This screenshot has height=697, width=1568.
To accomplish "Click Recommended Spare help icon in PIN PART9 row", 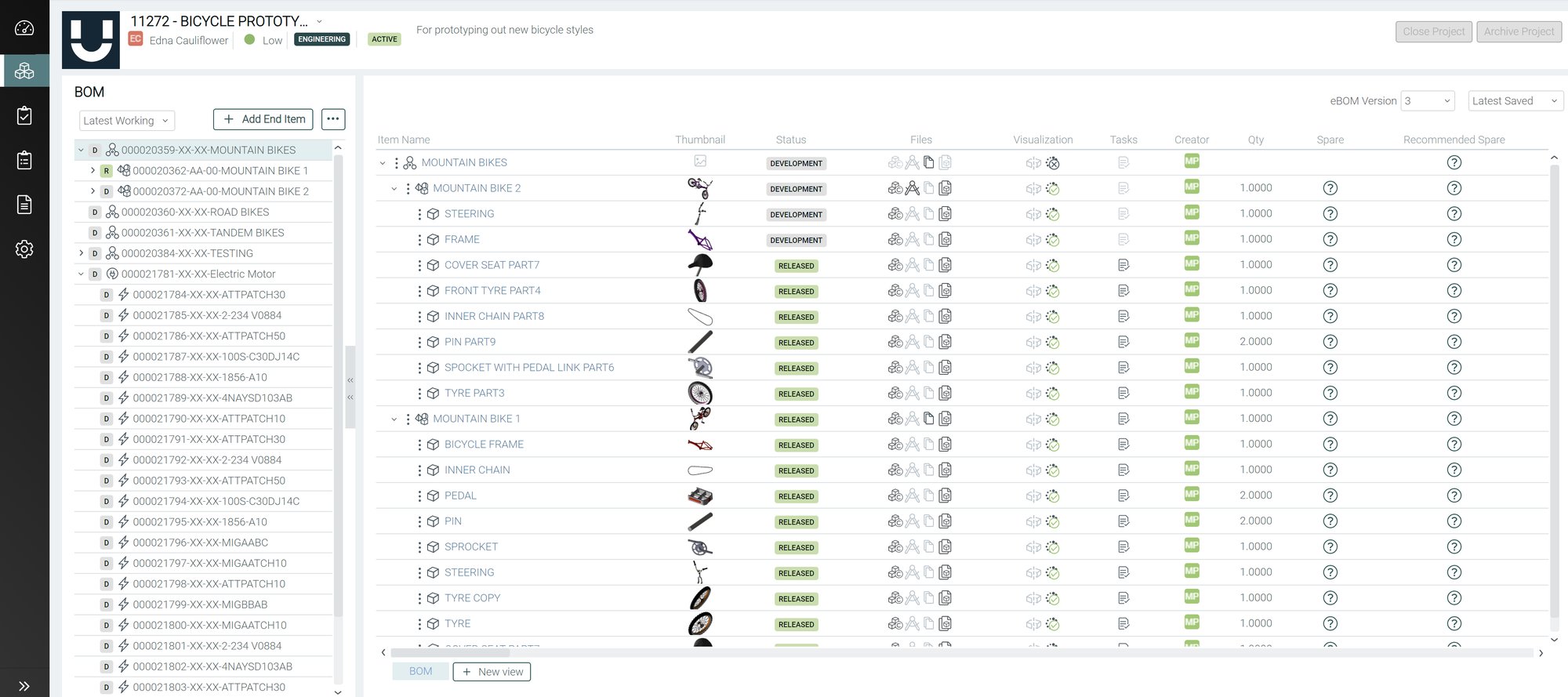I will 1454,342.
